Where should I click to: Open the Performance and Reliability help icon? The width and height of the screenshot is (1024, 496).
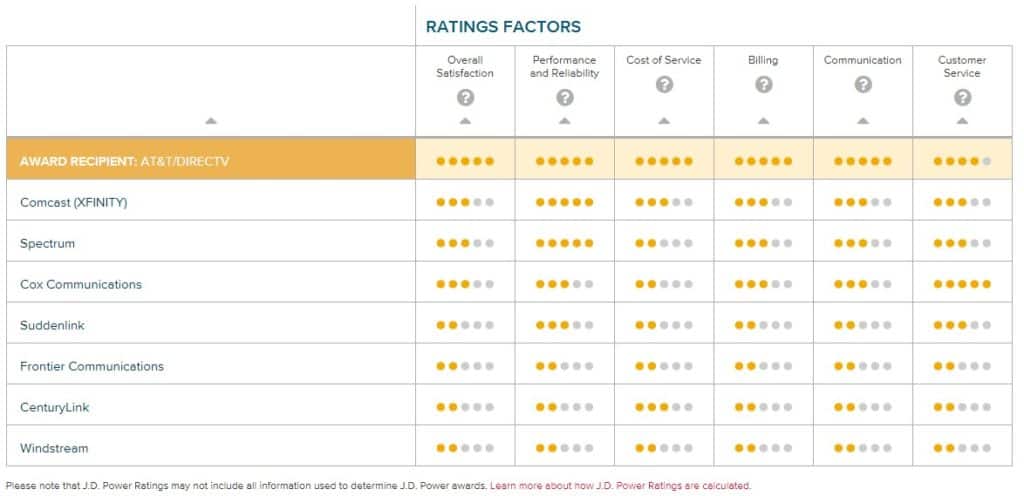point(565,98)
